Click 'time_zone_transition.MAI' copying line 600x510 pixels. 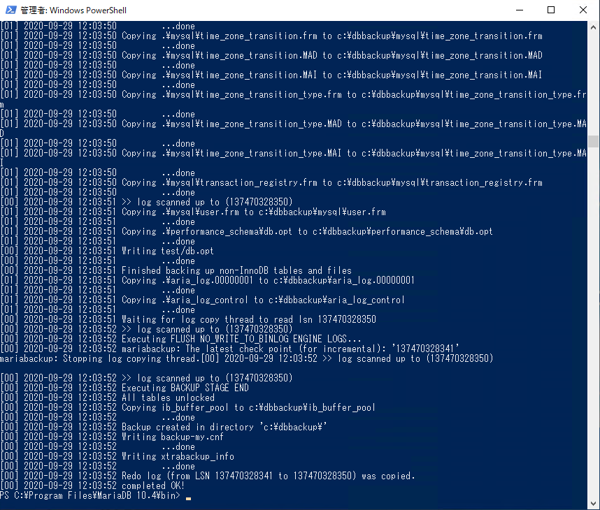[271, 75]
